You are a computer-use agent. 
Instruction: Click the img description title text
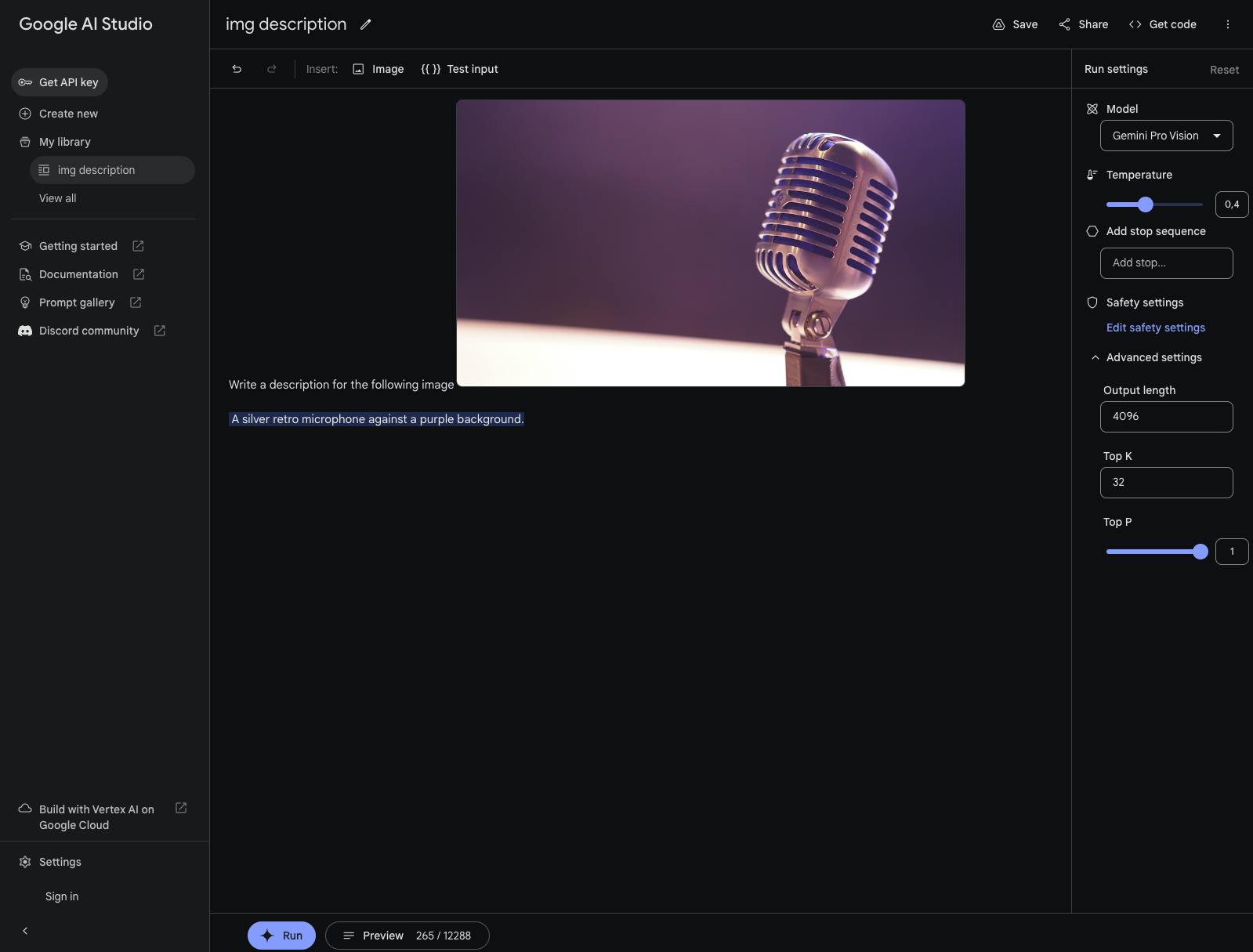click(x=286, y=24)
